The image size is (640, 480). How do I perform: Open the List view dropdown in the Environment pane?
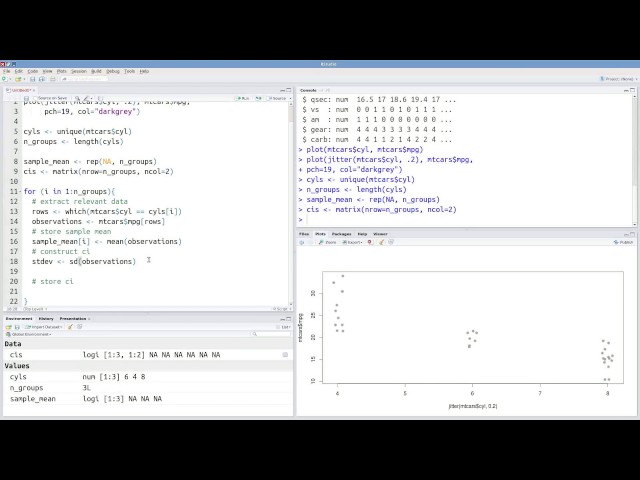[x=284, y=327]
